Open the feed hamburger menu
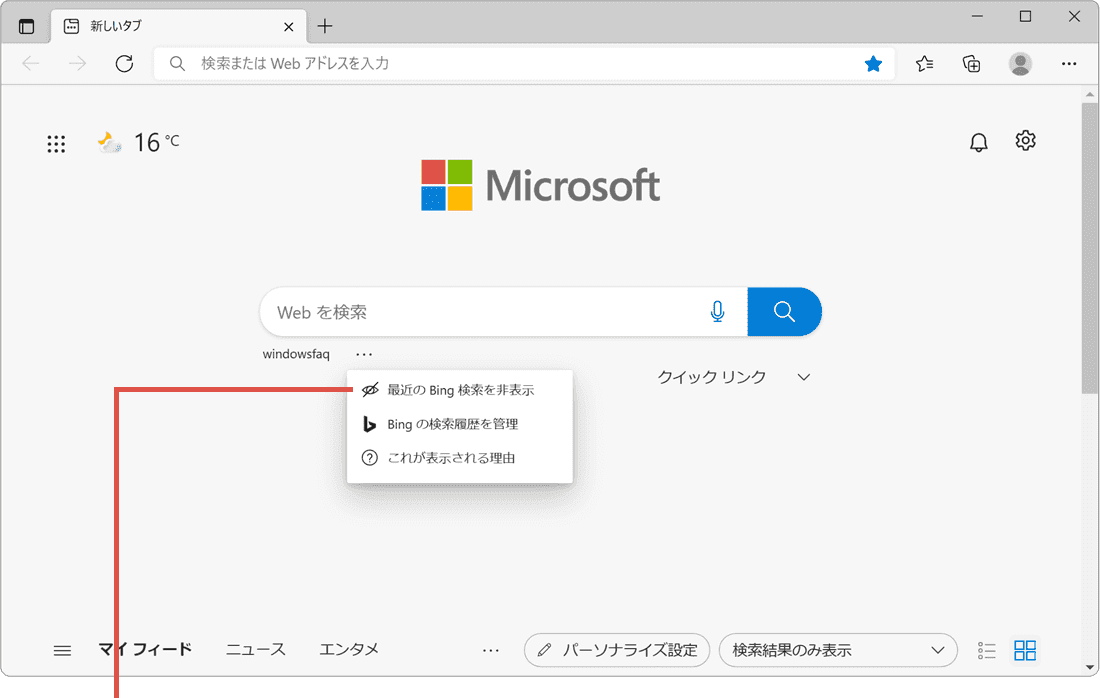Image resolution: width=1100 pixels, height=698 pixels. tap(62, 651)
